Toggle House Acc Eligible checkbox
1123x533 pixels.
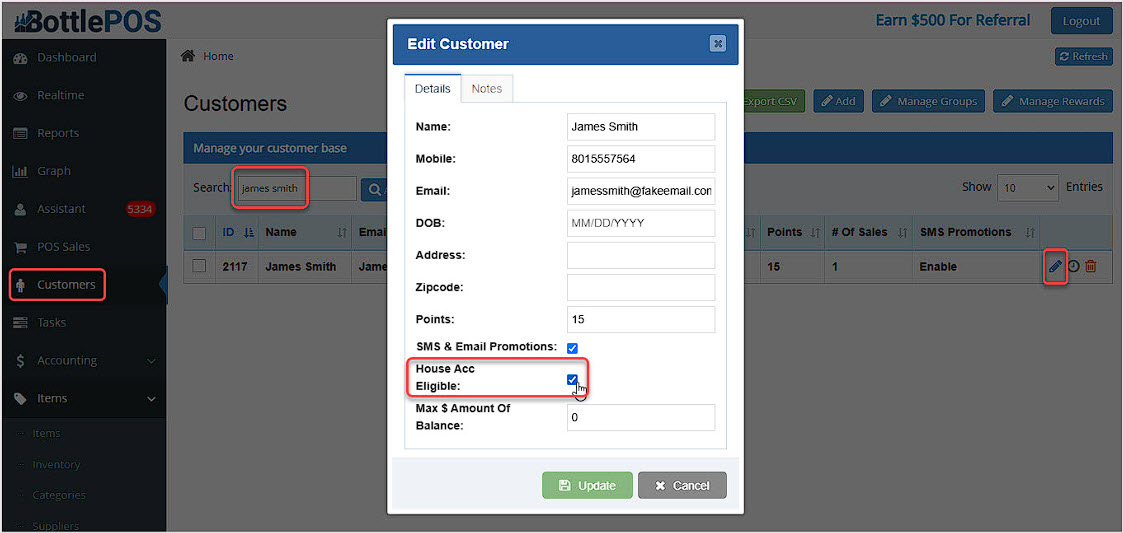click(572, 380)
